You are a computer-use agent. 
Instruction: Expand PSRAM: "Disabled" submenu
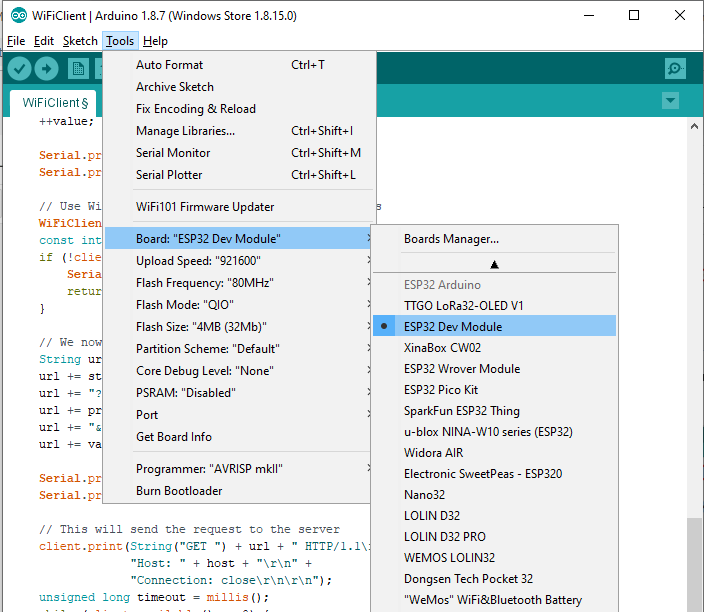[x=239, y=392]
